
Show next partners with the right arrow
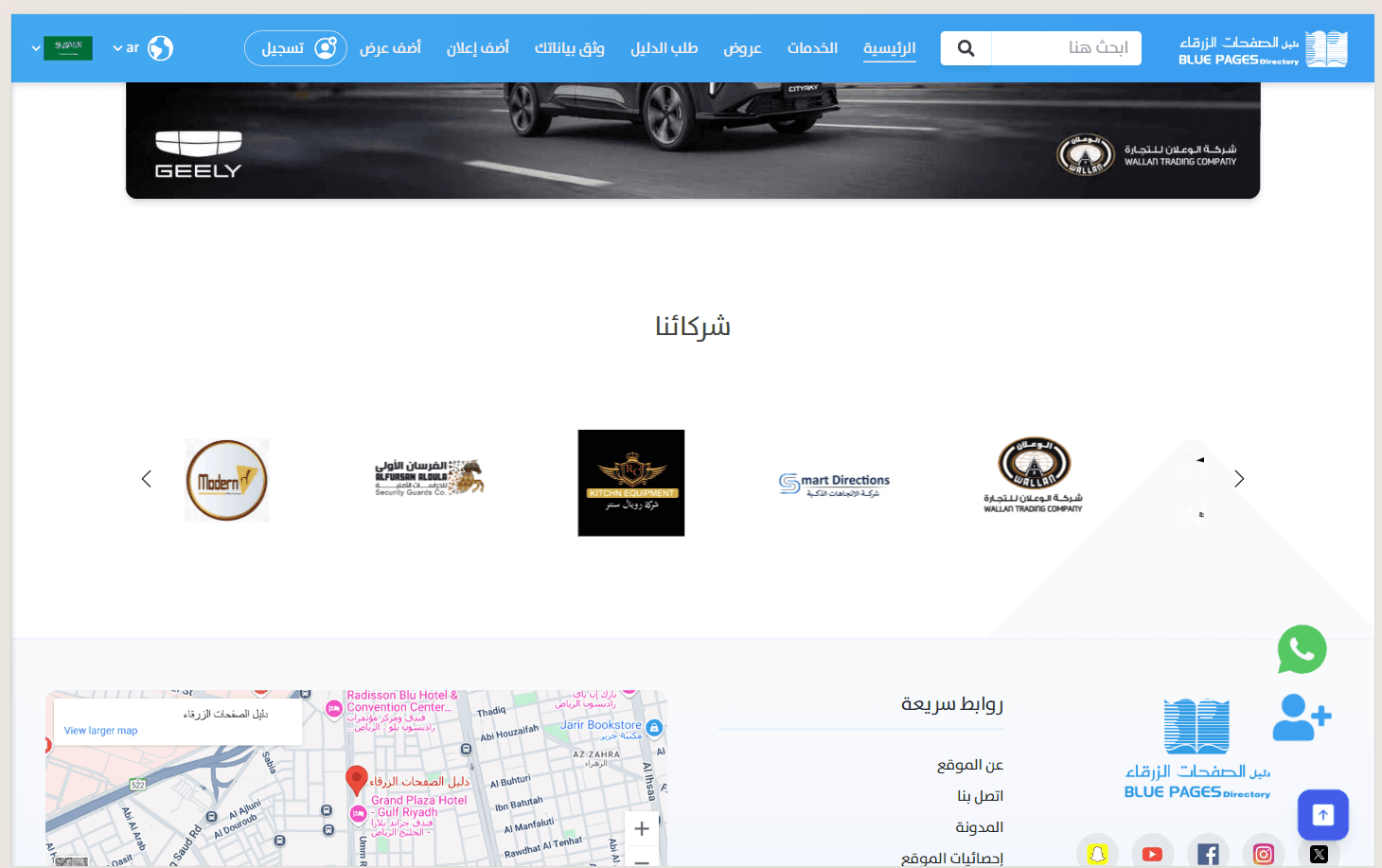[x=1239, y=479]
